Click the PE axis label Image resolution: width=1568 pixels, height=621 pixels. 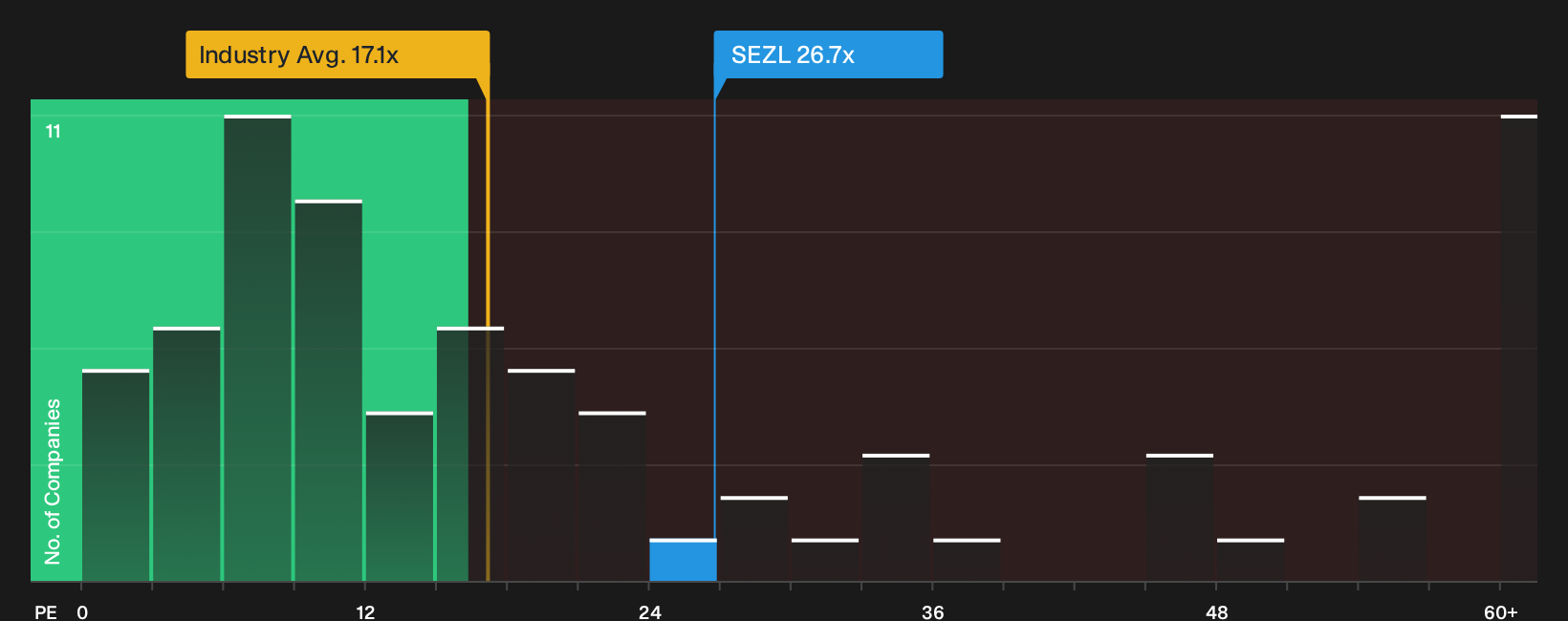point(46,611)
